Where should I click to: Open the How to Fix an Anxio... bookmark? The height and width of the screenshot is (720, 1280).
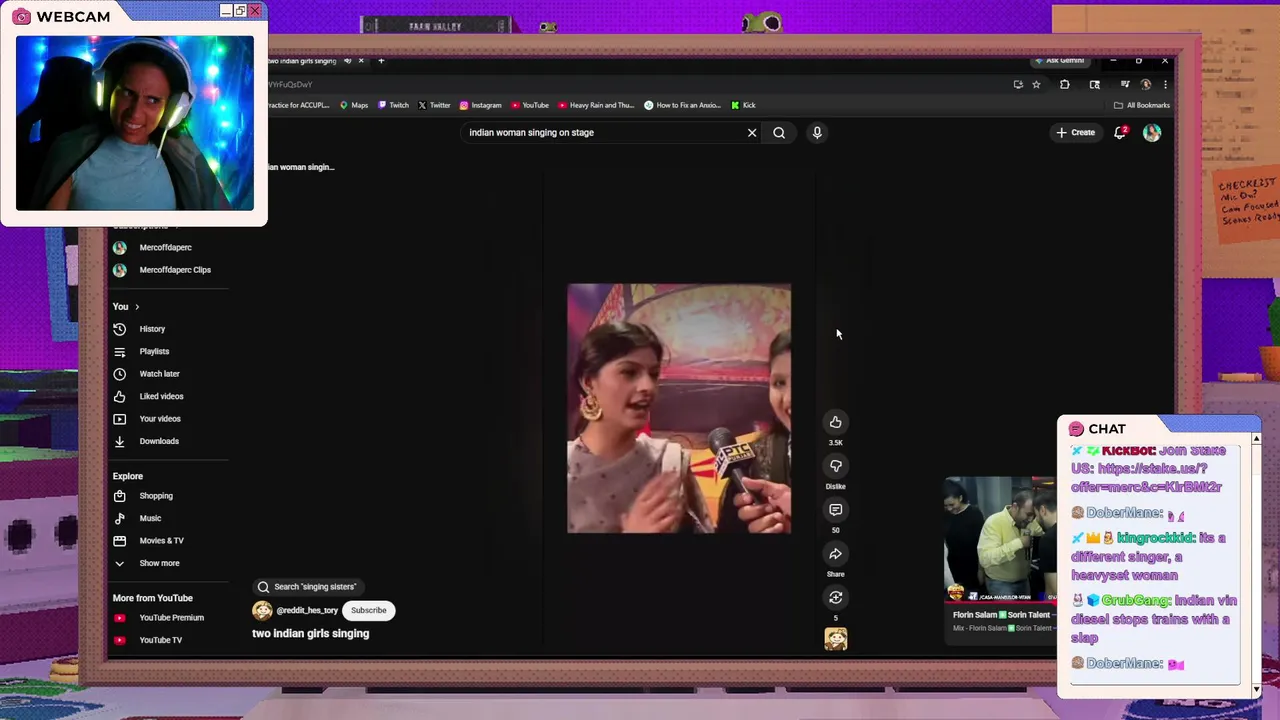(682, 105)
